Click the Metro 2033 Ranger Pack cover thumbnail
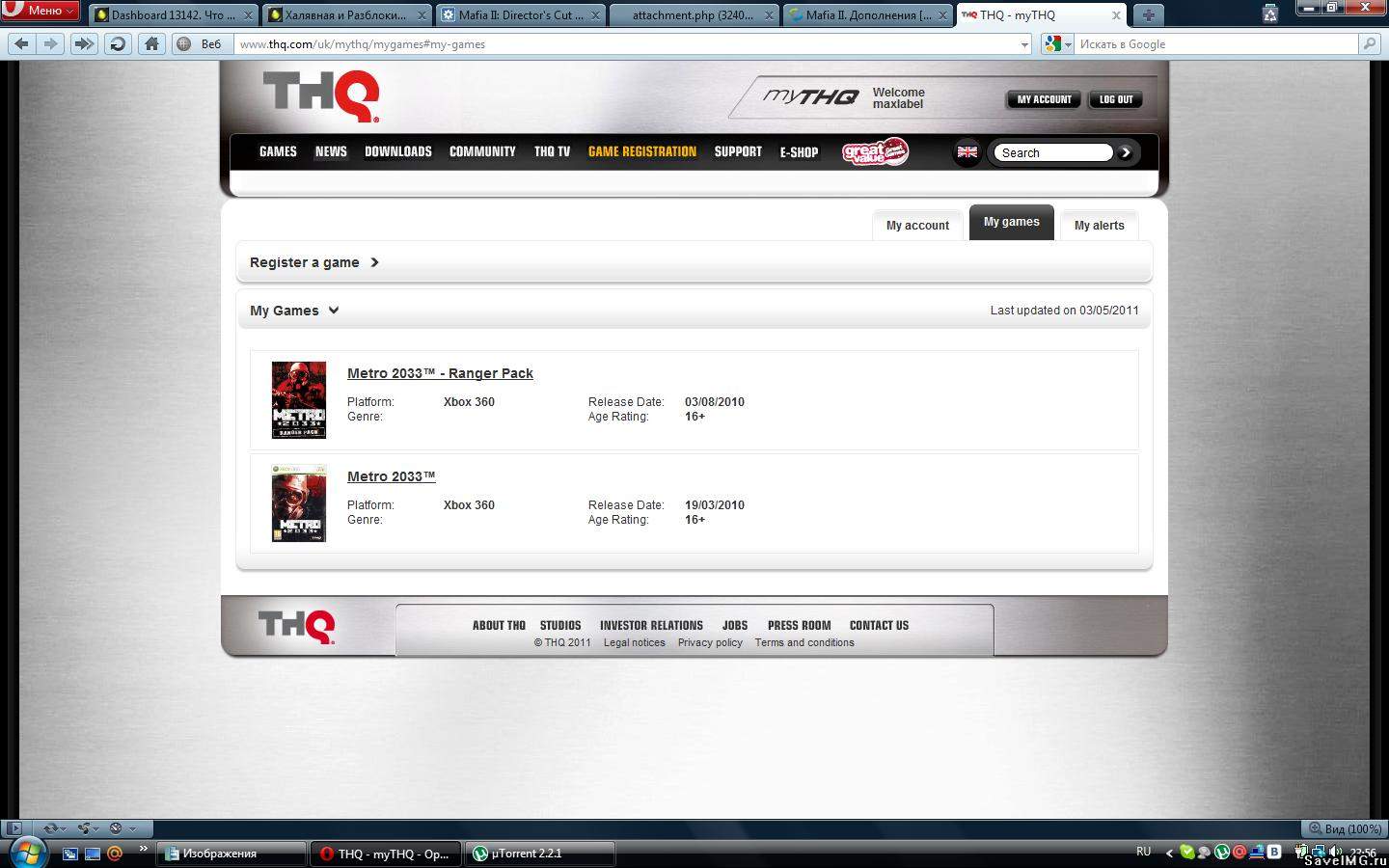Viewport: 1389px width, 868px height. 299,400
